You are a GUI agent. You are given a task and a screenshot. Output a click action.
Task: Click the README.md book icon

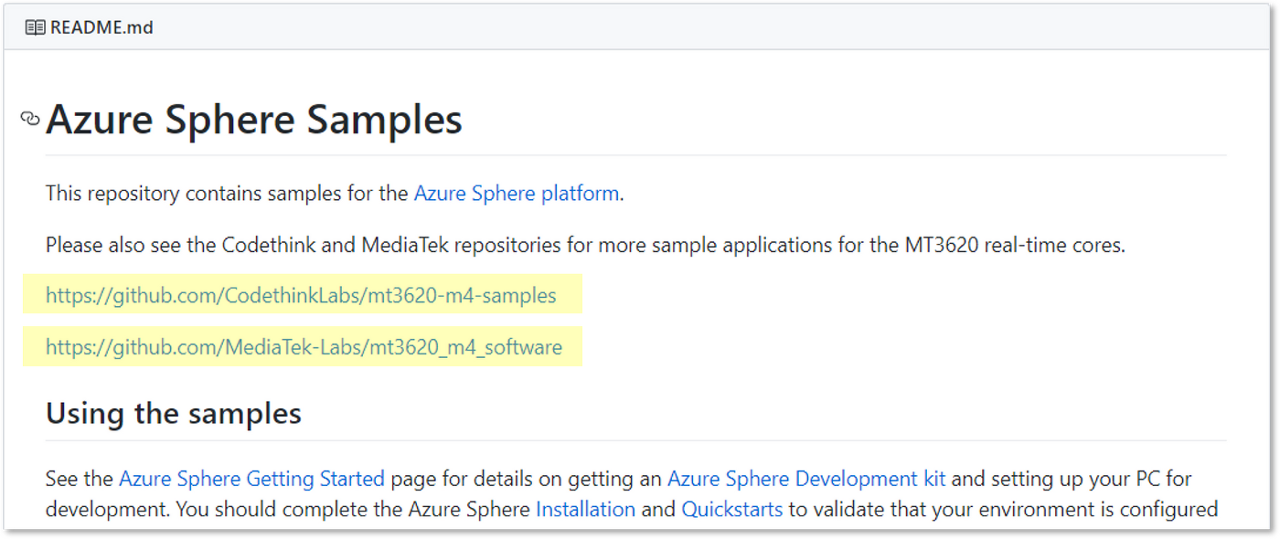(x=35, y=28)
